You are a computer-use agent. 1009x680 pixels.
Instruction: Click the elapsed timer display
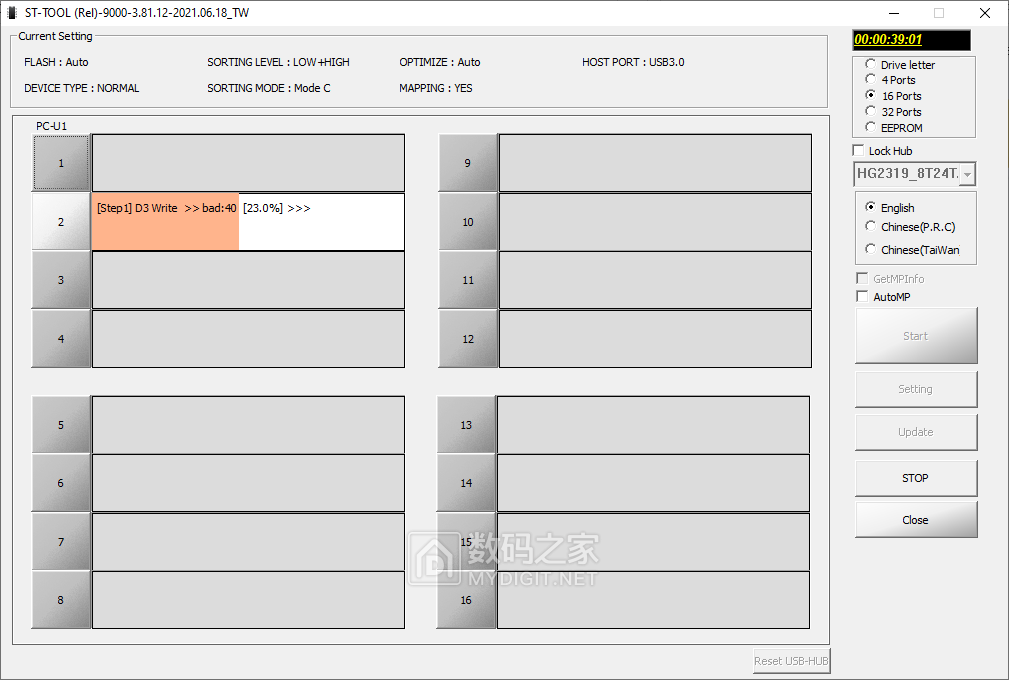pos(910,40)
